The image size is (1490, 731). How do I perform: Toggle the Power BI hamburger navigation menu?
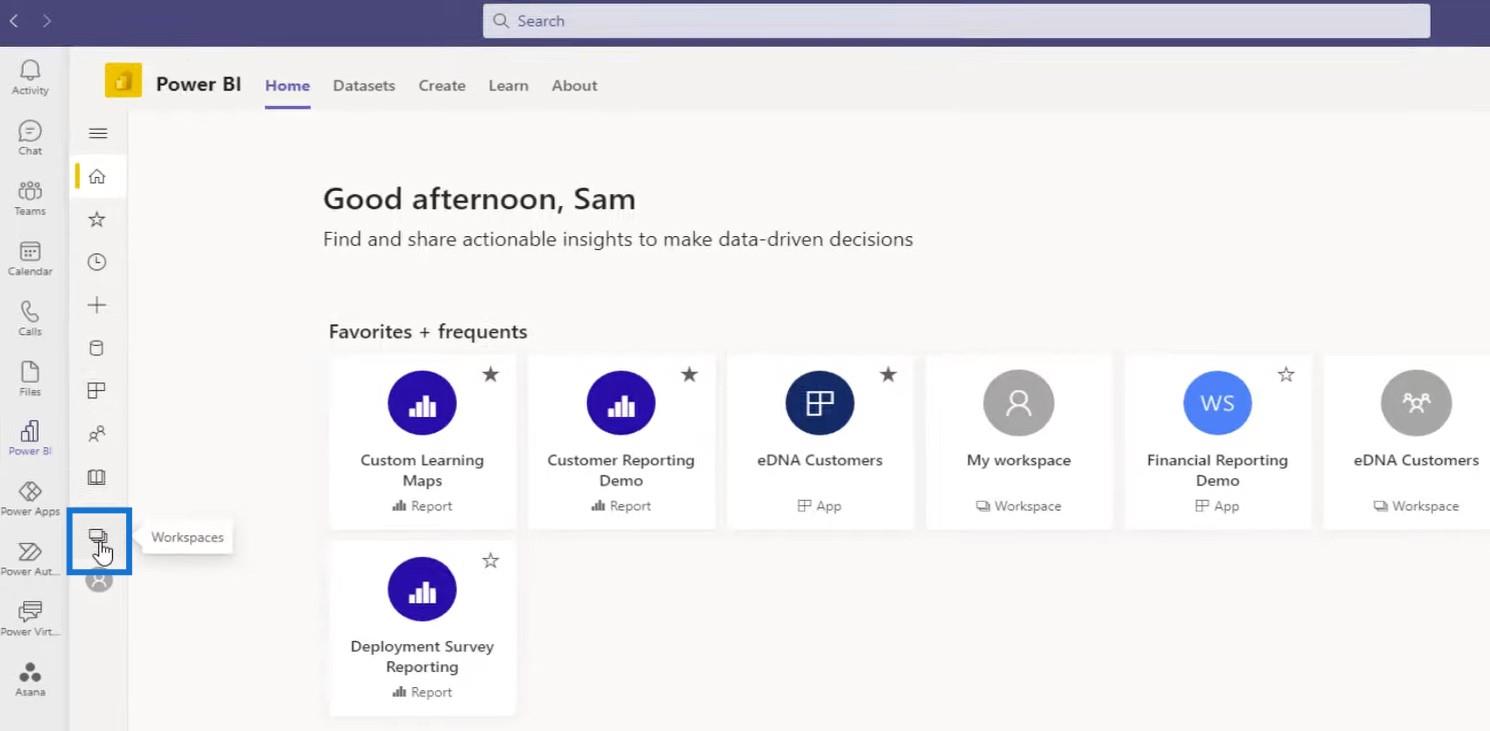tap(98, 133)
